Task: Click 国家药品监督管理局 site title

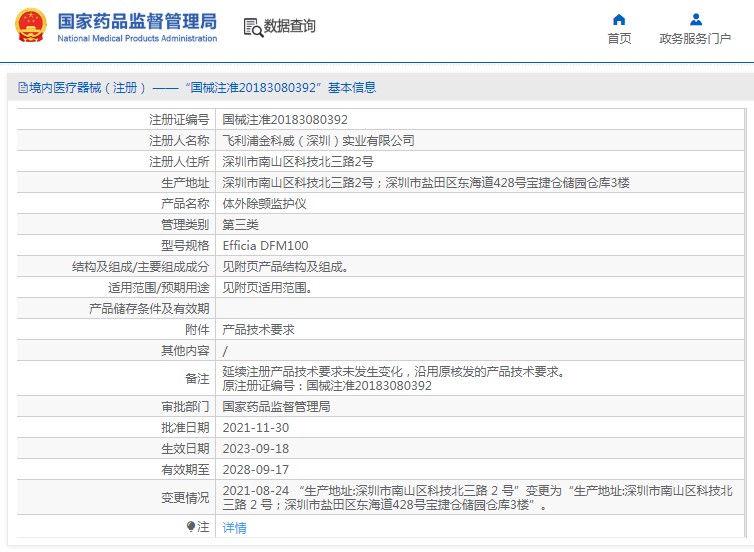Action: click(x=138, y=21)
